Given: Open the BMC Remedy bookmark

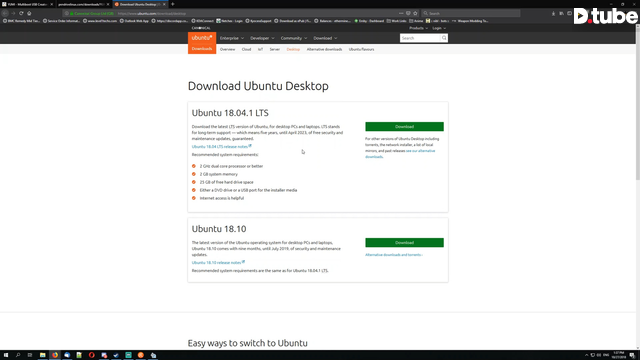Looking at the screenshot, I should click(x=21, y=21).
